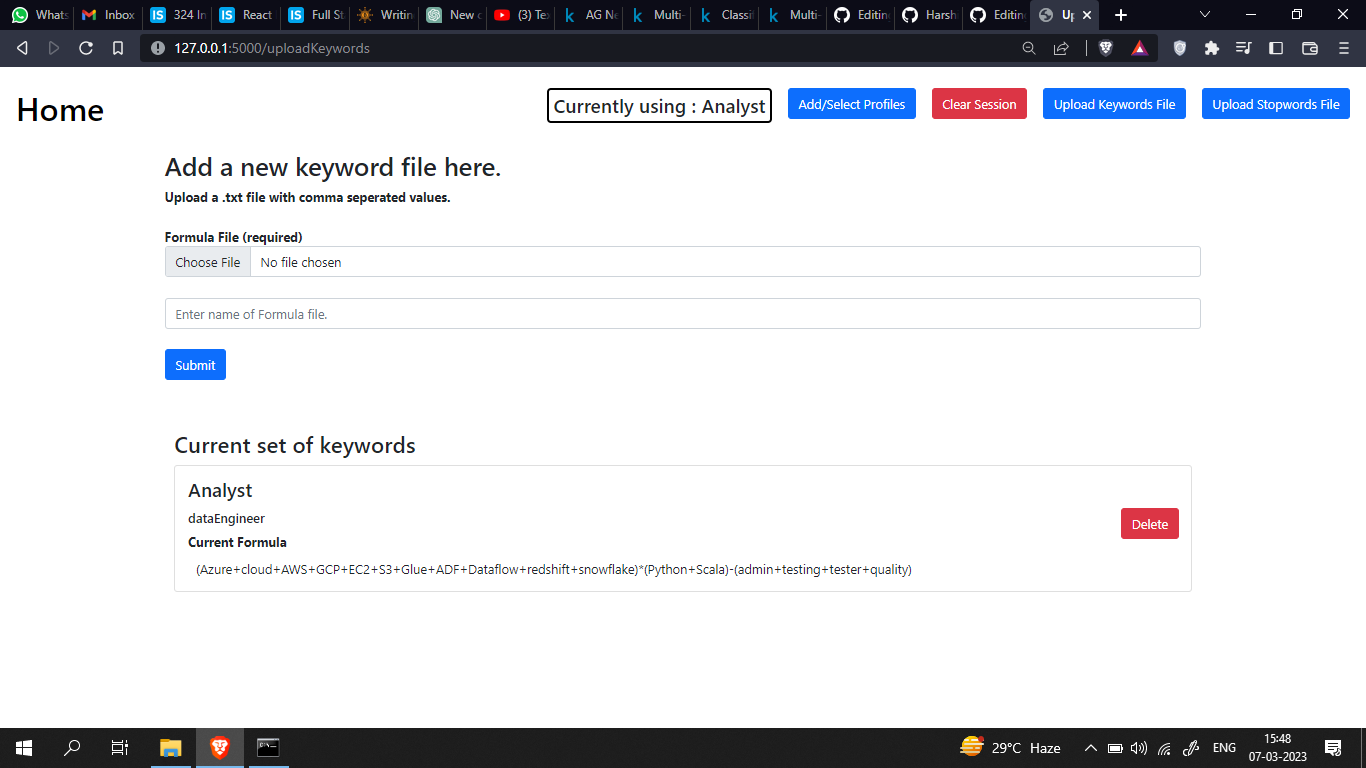
Task: Expand hidden system tray icons
Action: pos(1090,747)
